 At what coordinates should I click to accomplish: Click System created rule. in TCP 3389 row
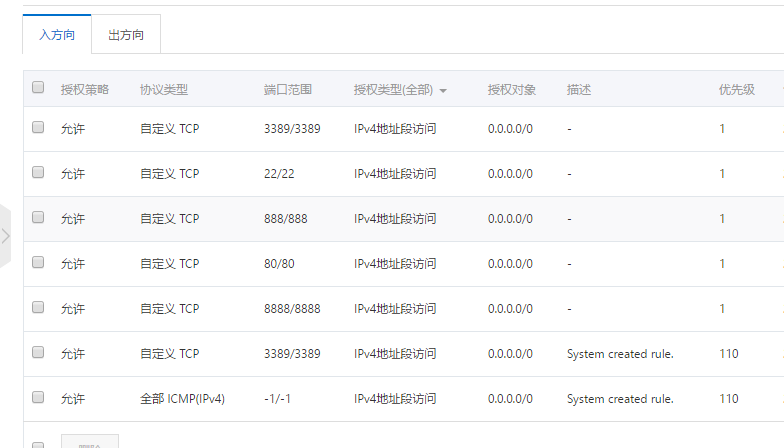(x=620, y=354)
